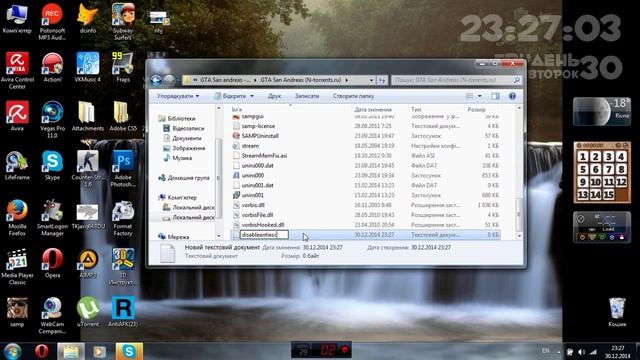This screenshot has width=640, height=360.
Task: Open Attachments folder on desktop
Action: 87,116
